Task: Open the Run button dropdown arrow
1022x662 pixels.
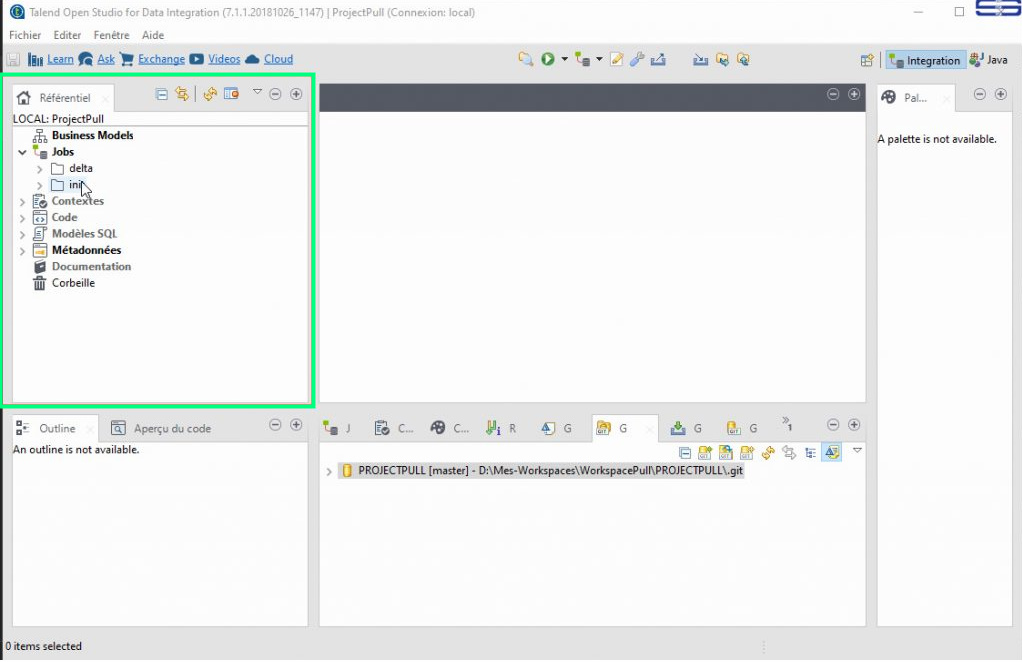Action: 564,59
